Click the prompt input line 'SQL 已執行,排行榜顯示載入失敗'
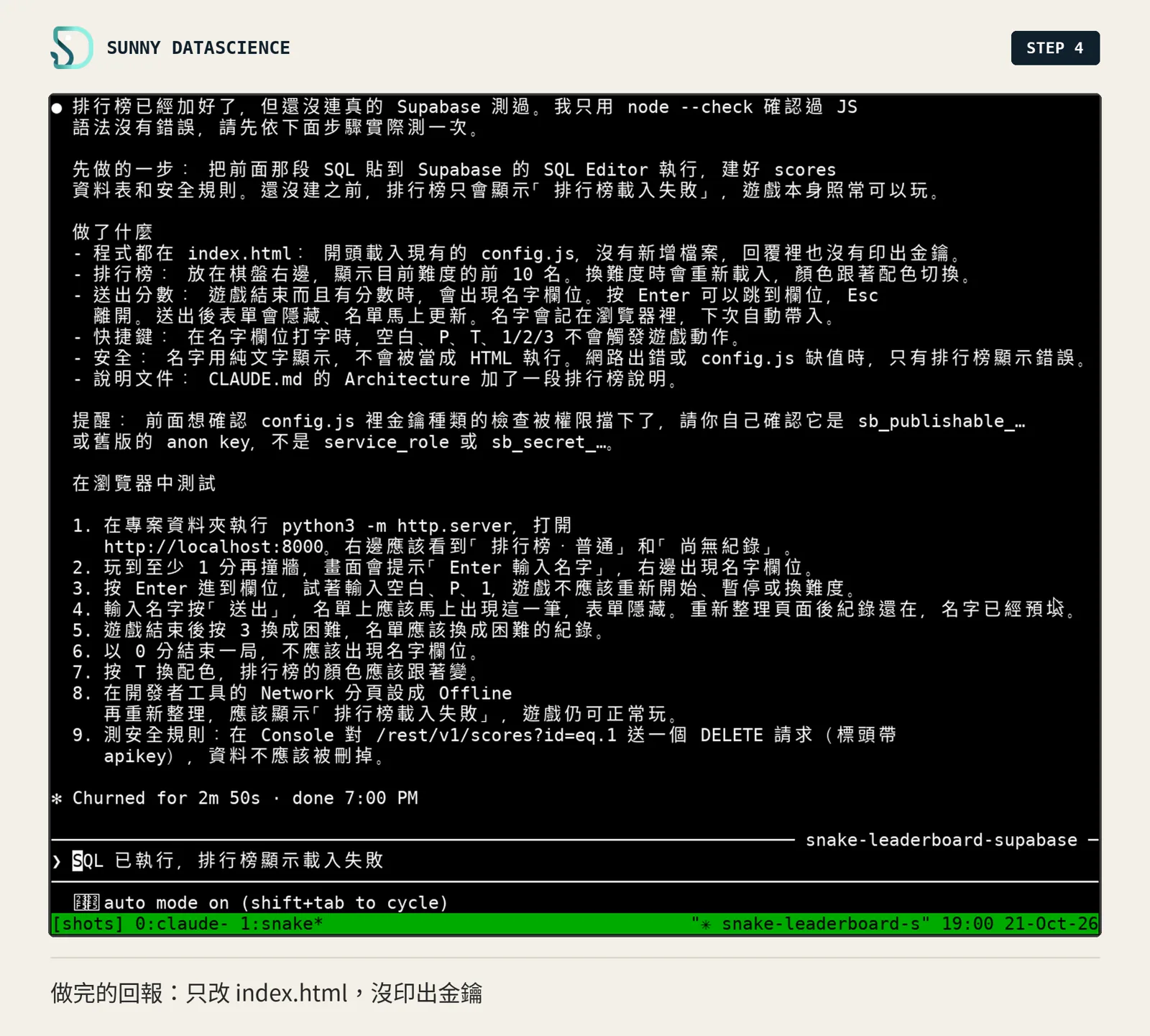 click(229, 861)
